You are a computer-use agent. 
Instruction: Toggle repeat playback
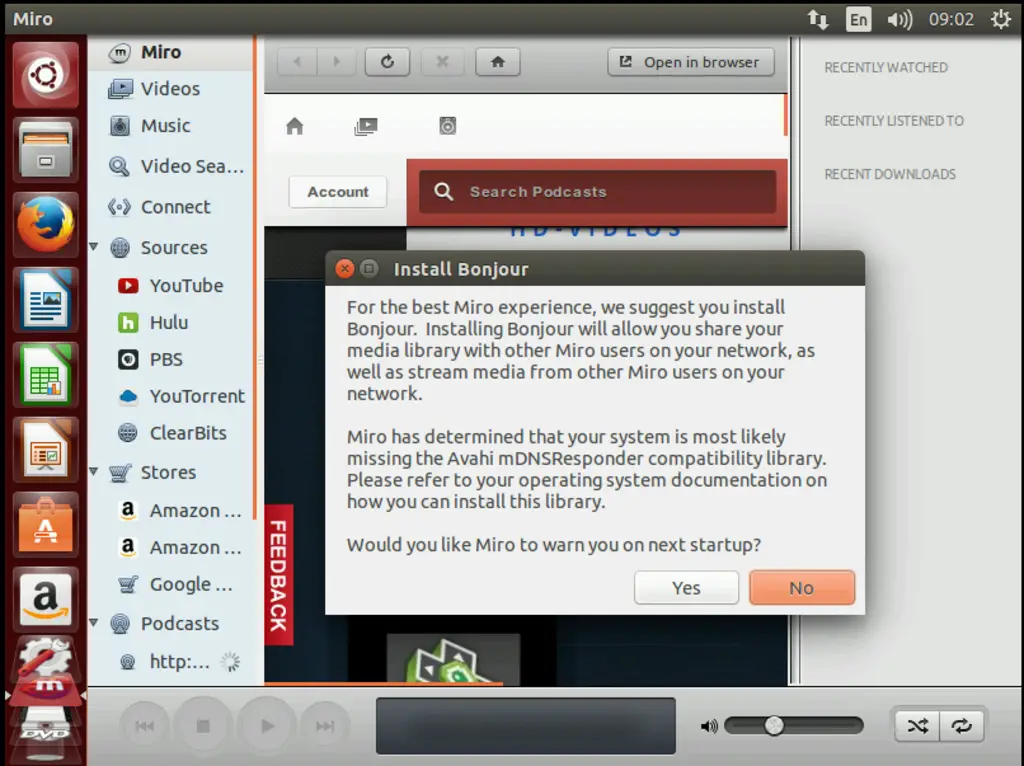[961, 726]
